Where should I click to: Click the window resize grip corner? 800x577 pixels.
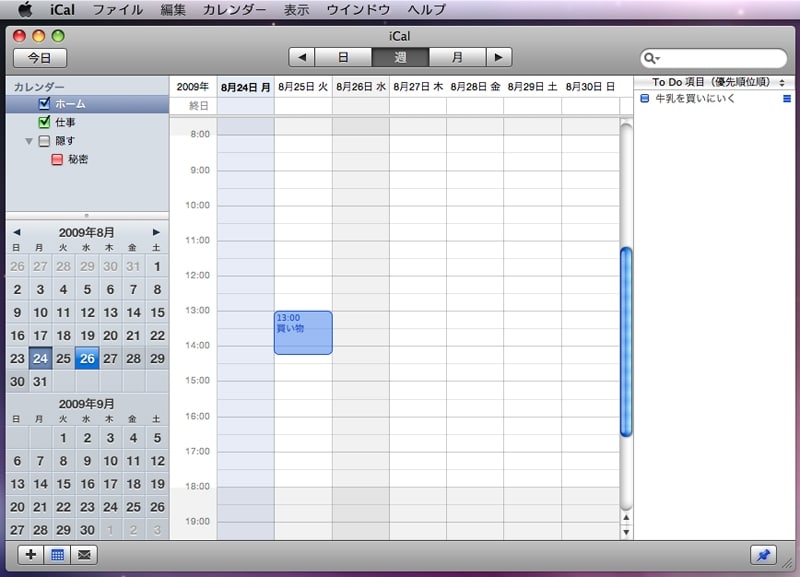pos(788,563)
